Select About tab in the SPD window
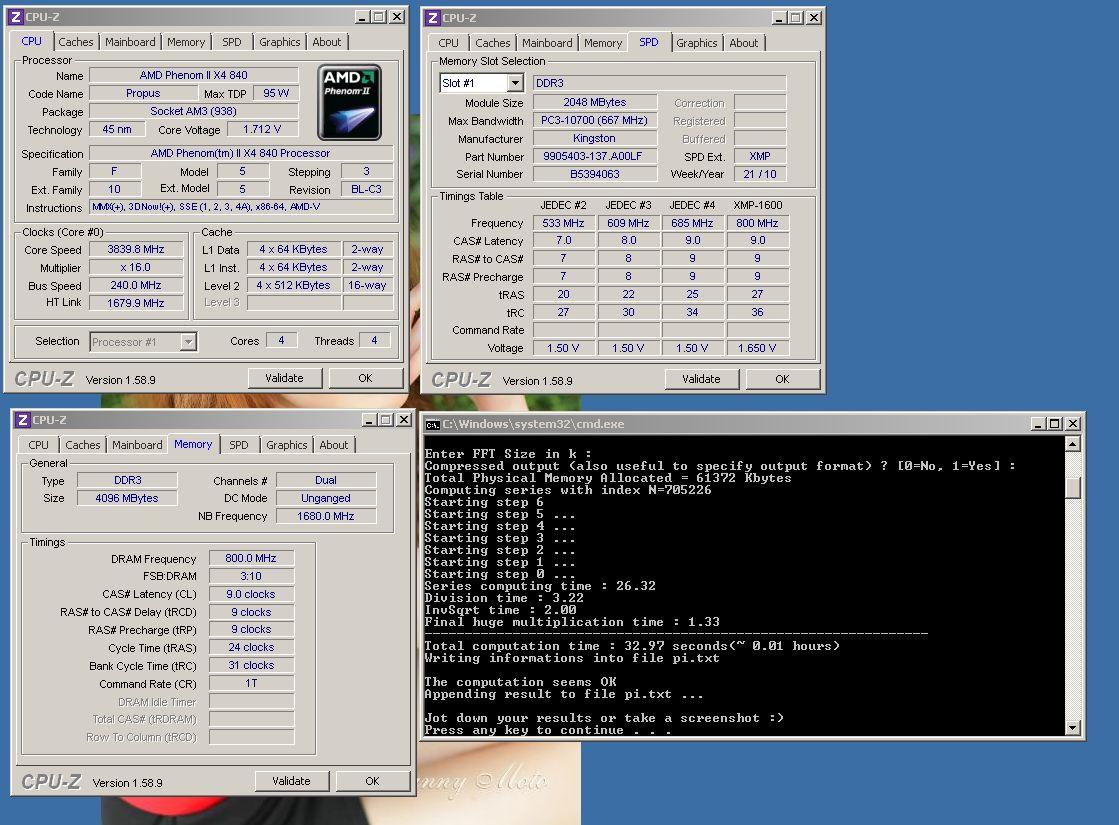 (744, 43)
